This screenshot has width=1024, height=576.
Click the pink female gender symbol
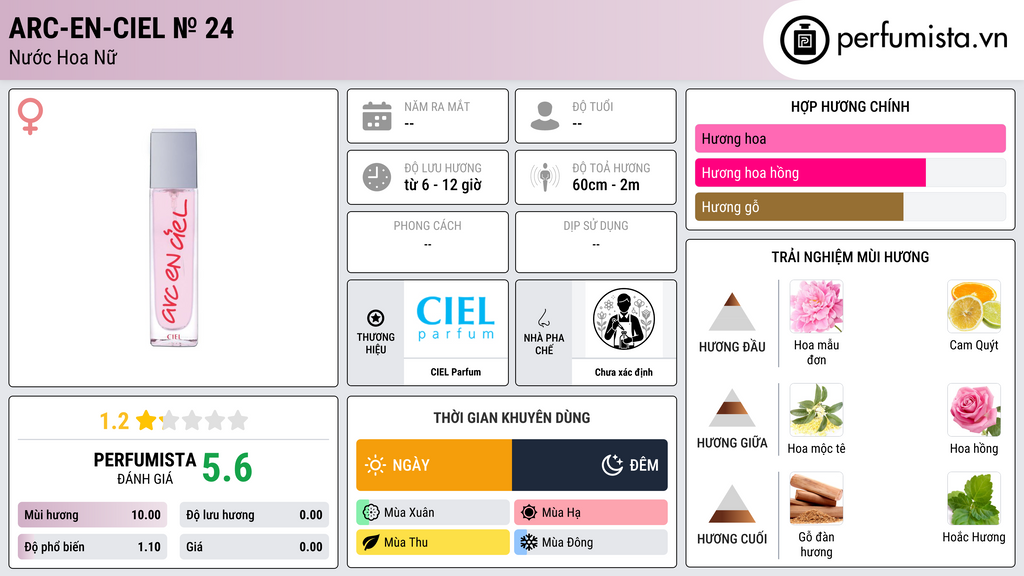click(30, 116)
